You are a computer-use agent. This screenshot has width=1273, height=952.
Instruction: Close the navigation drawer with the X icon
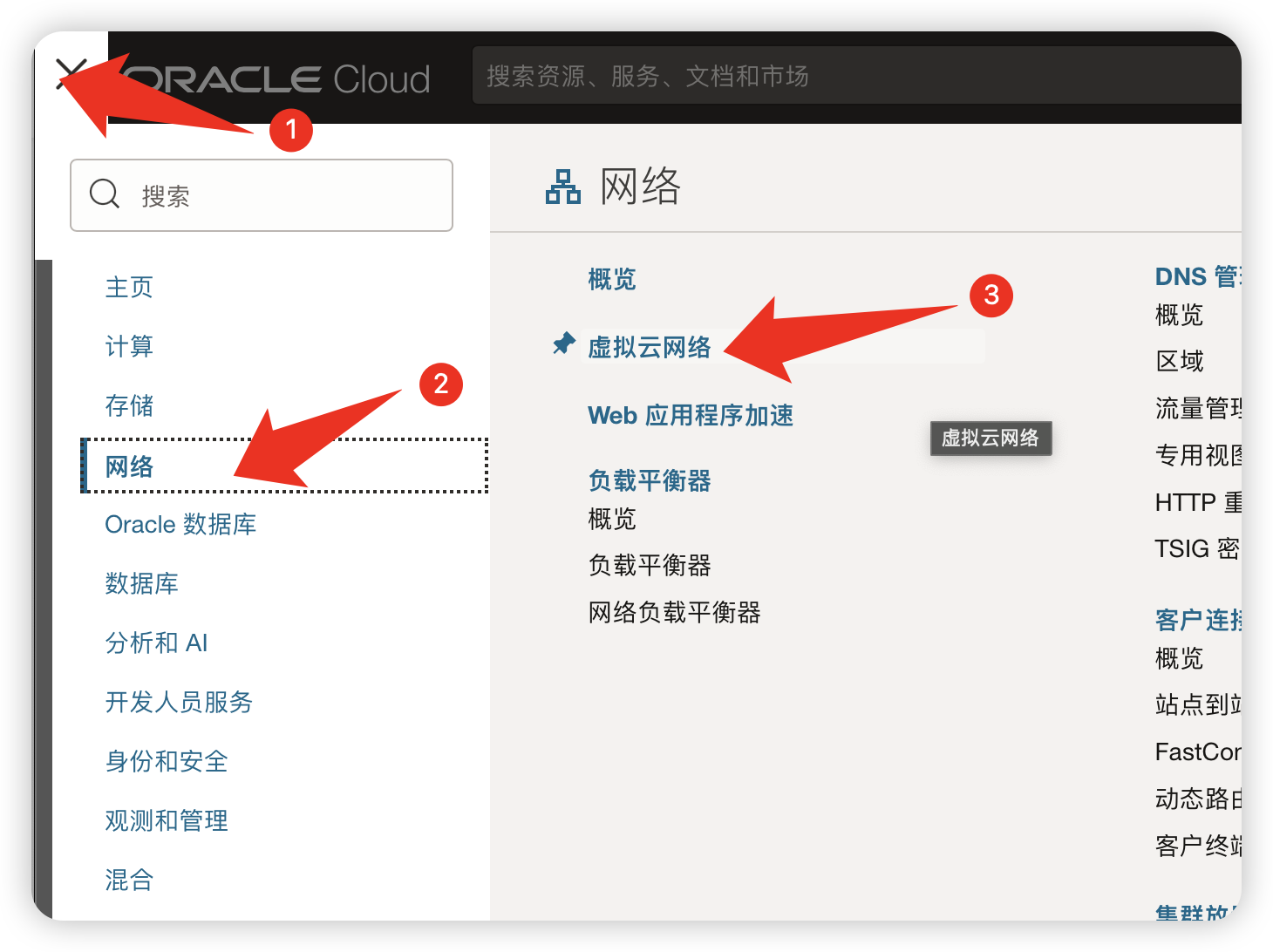point(73,74)
